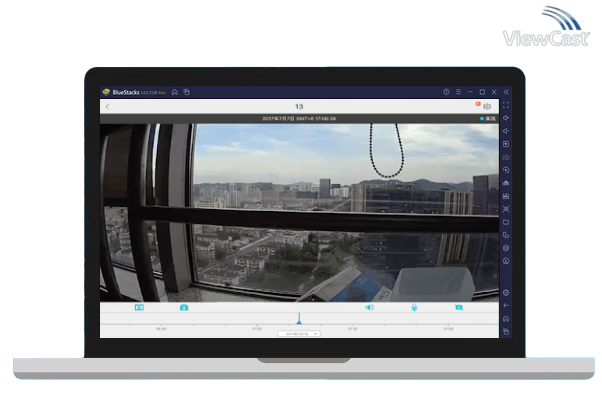
Task: Open the BlueStacks hamburger menu
Action: [x=457, y=92]
